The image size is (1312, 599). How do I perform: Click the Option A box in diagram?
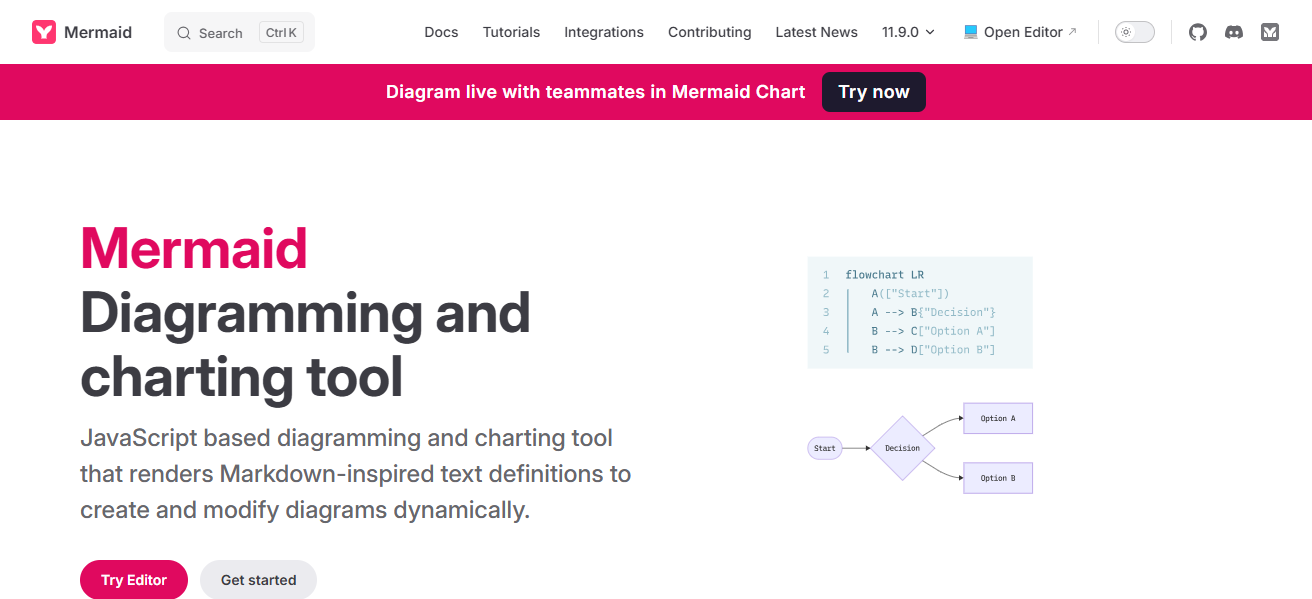tap(998, 418)
